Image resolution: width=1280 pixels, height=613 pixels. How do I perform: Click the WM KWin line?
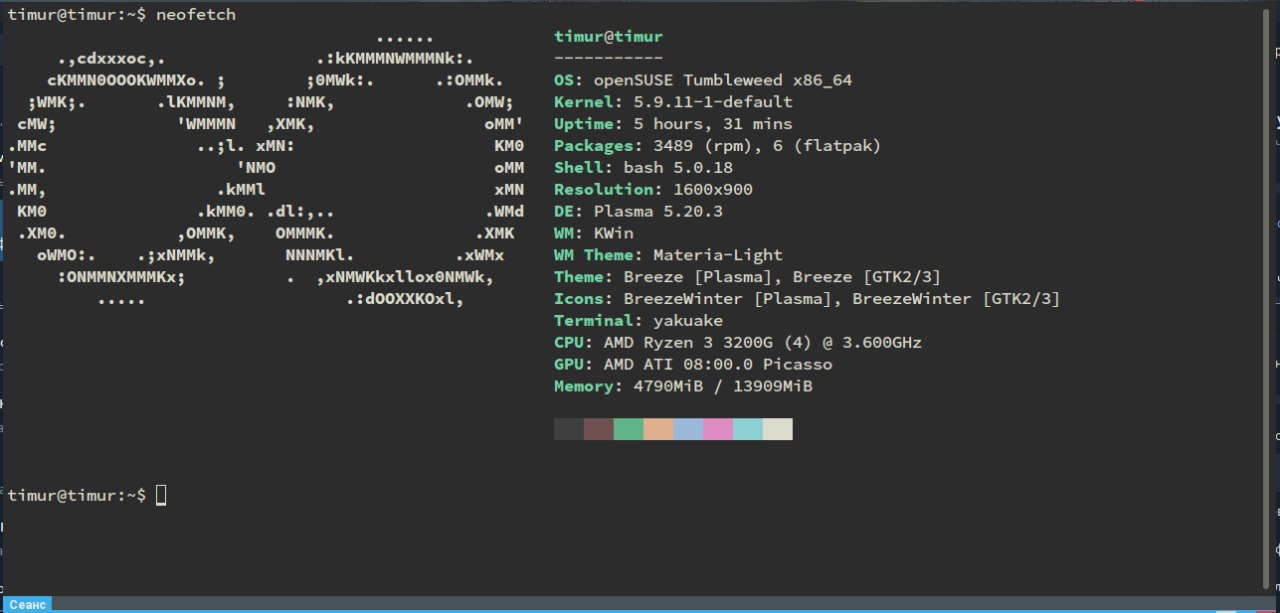pos(593,233)
